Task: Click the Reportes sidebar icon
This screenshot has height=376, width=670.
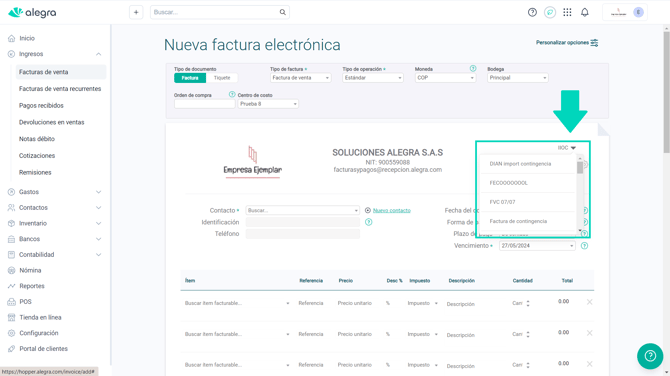Action: pos(12,286)
